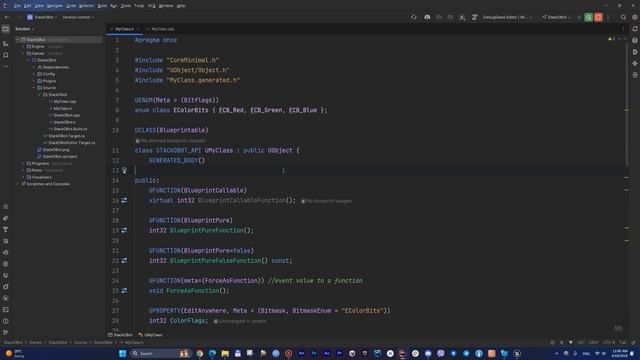Click the warnings indicator in editor corner
The image size is (640, 360).
[611, 39]
